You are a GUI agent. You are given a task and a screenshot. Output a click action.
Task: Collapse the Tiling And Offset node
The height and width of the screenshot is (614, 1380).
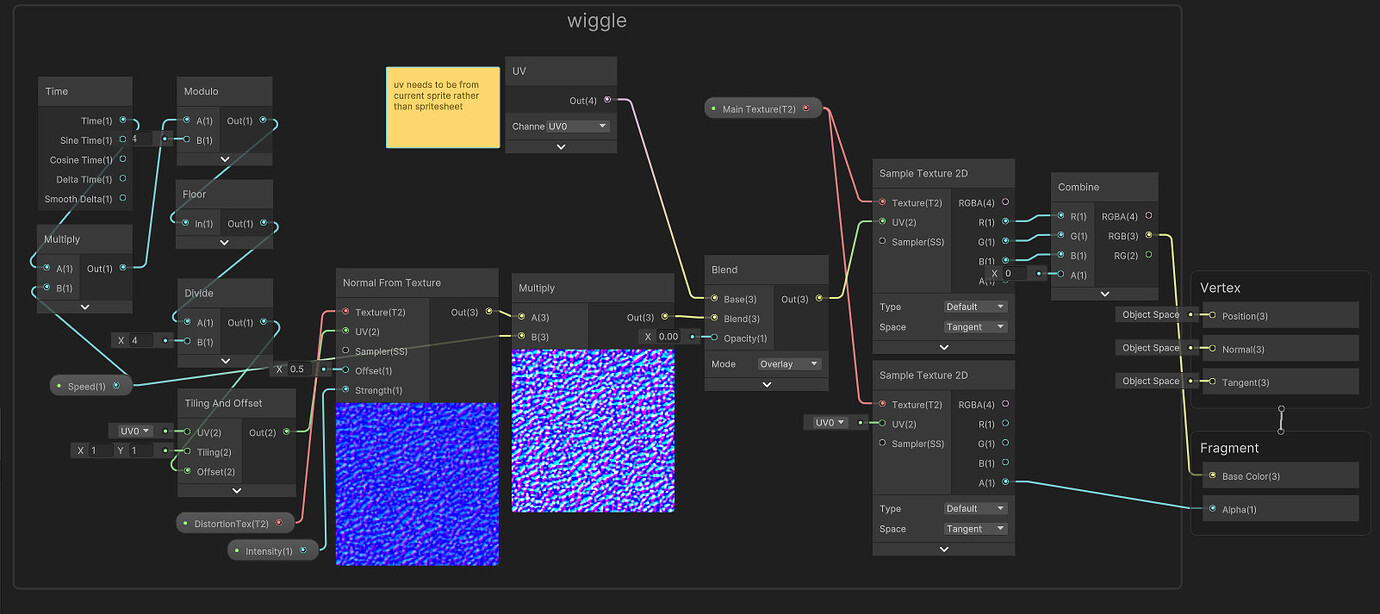pyautogui.click(x=237, y=490)
